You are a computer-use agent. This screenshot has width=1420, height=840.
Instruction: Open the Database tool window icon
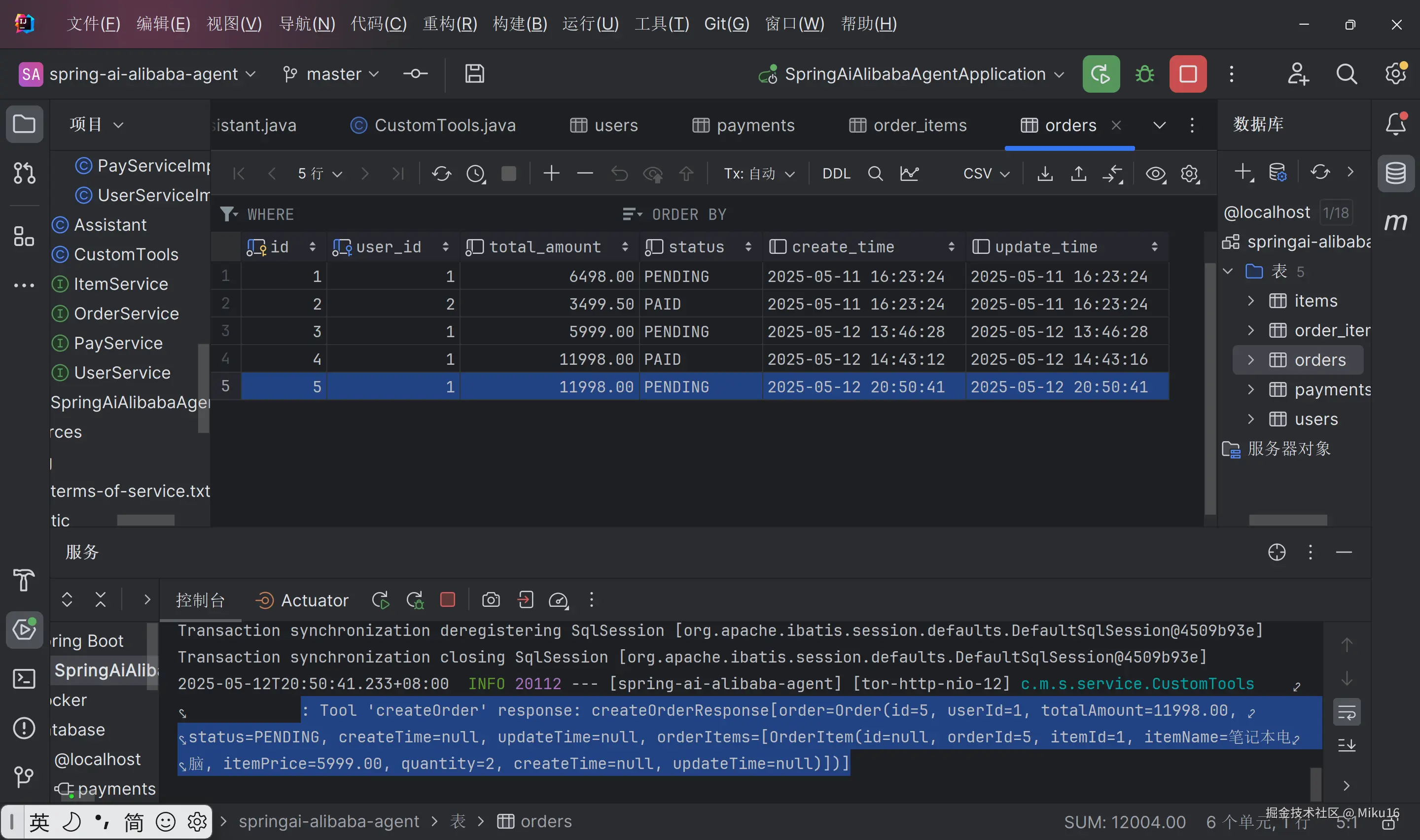(x=1395, y=173)
